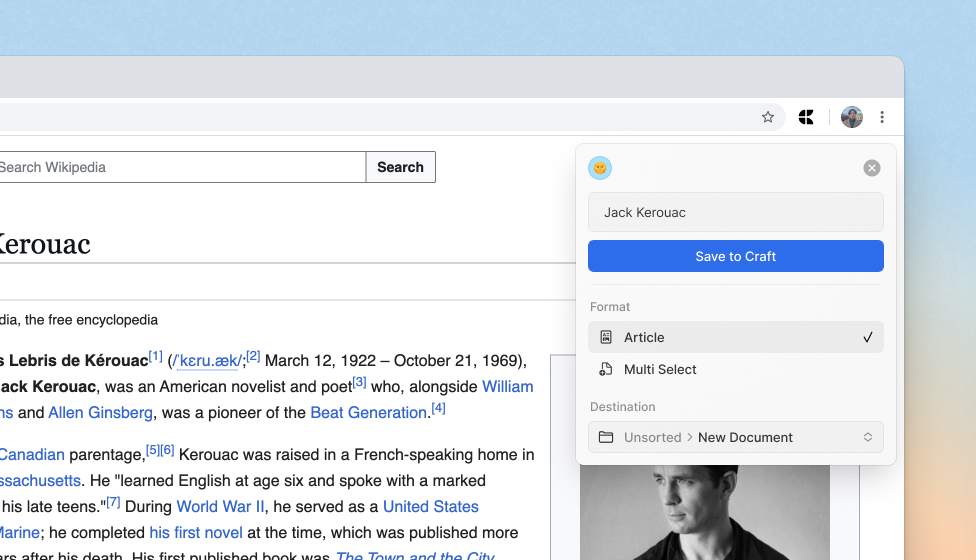Focus the Search Wikipedia field
The image size is (976, 560).
(182, 167)
